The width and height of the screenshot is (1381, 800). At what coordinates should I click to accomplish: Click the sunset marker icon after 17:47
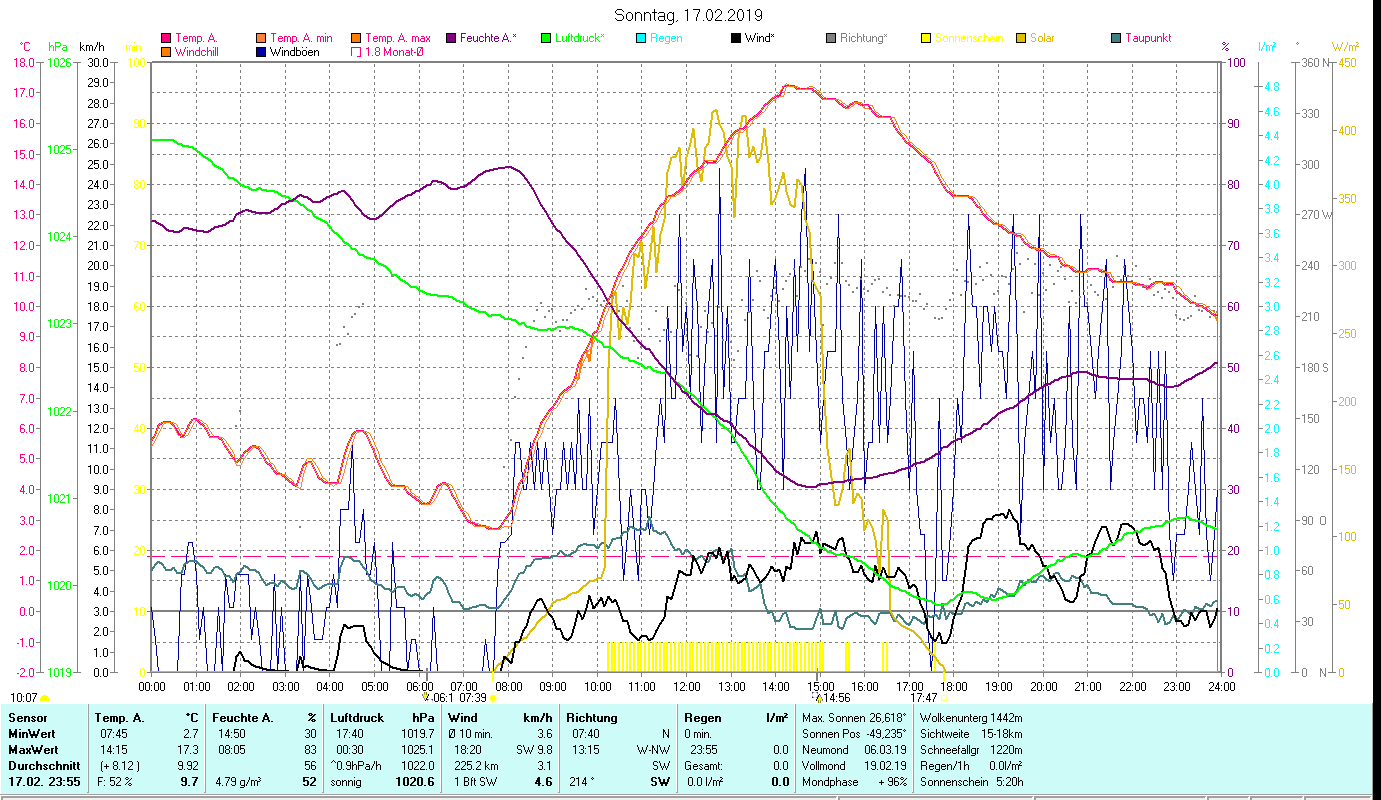pyautogui.click(x=944, y=698)
